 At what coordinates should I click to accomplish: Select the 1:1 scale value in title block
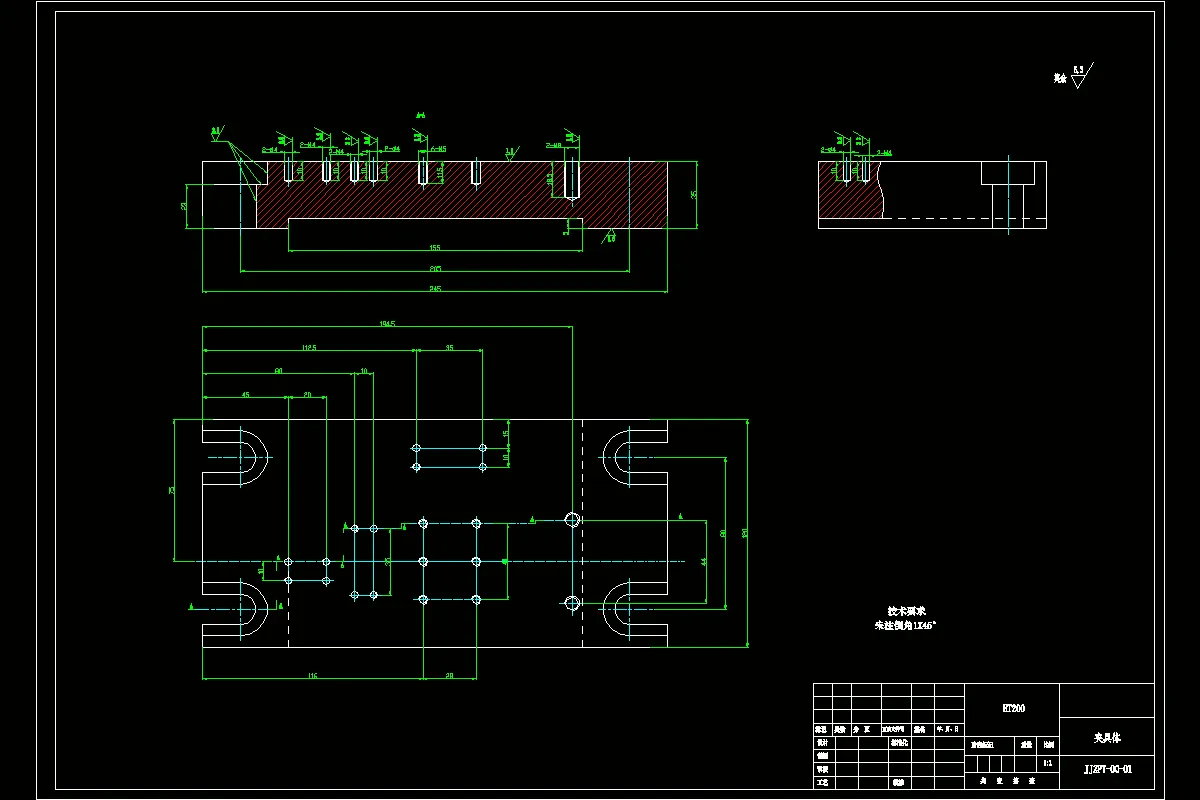pos(1047,763)
